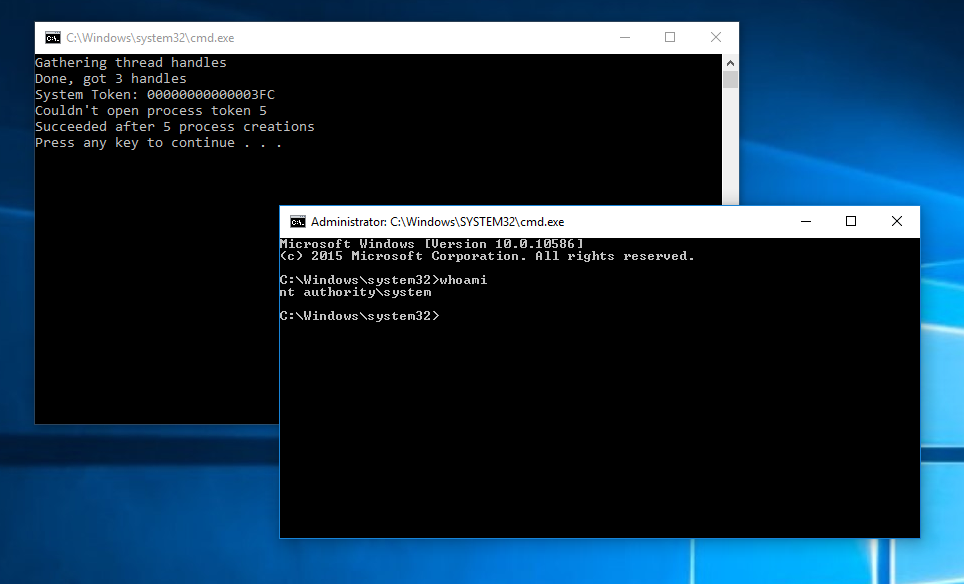The width and height of the screenshot is (964, 584).
Task: Open system menu icon of background cmd.exe window
Action: tap(52, 38)
